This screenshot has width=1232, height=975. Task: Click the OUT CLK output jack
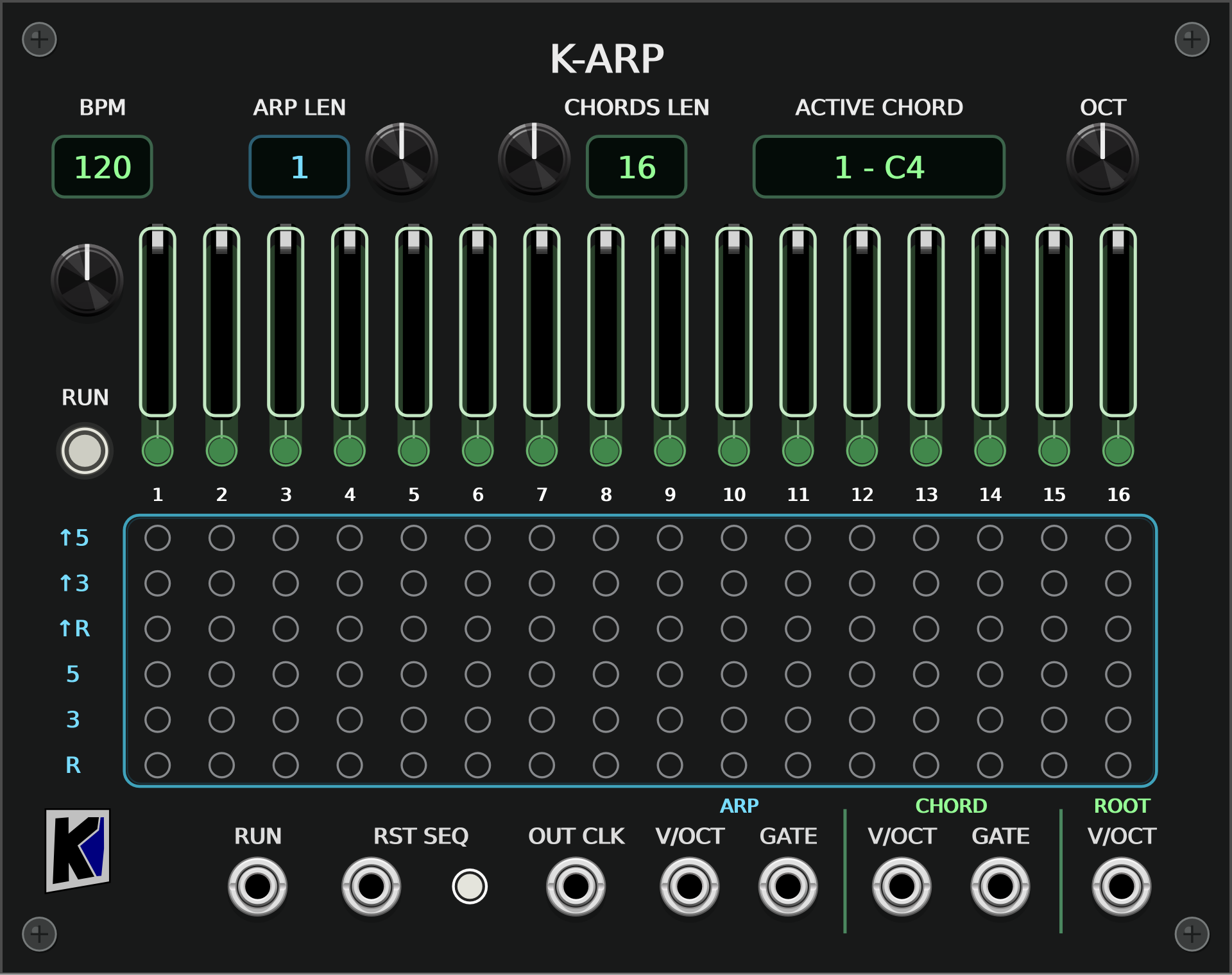tap(576, 886)
